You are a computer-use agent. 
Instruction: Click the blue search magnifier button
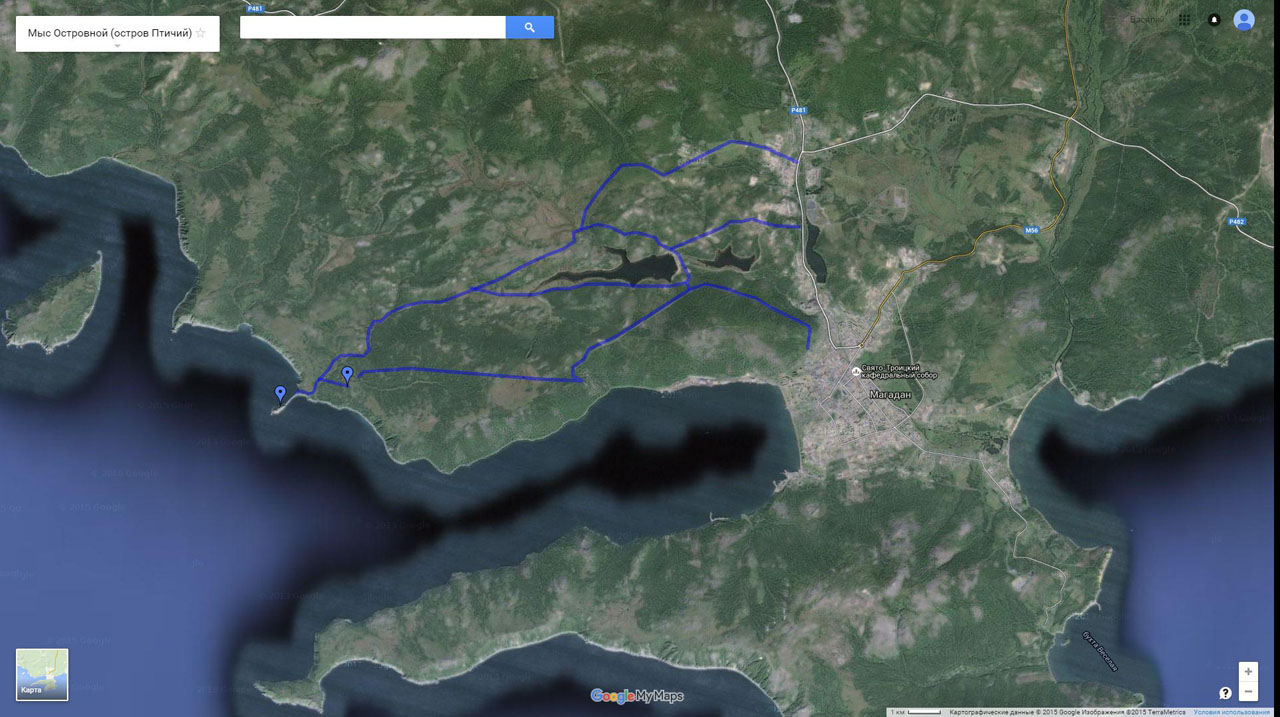click(530, 27)
